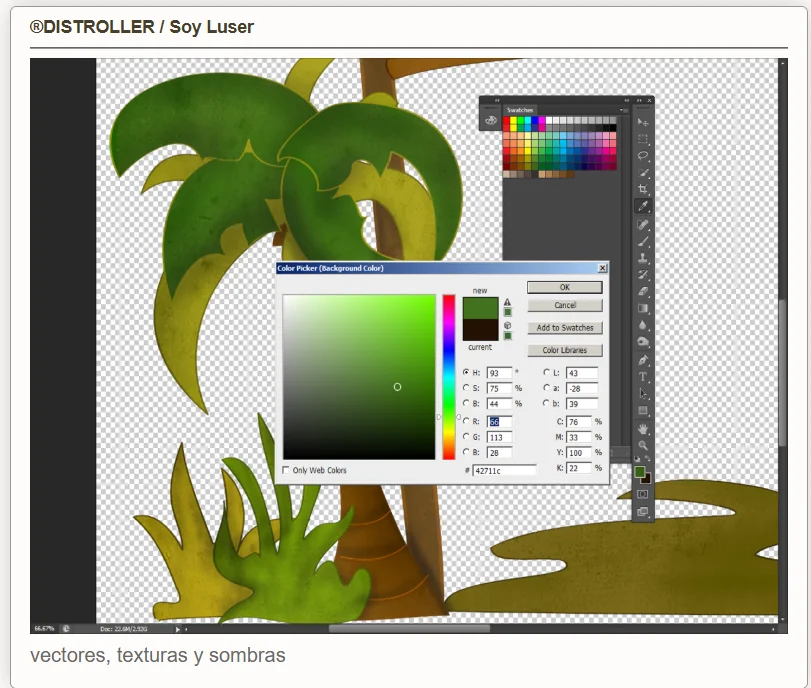Select the History Brush tool
The image size is (811, 688).
(x=643, y=275)
